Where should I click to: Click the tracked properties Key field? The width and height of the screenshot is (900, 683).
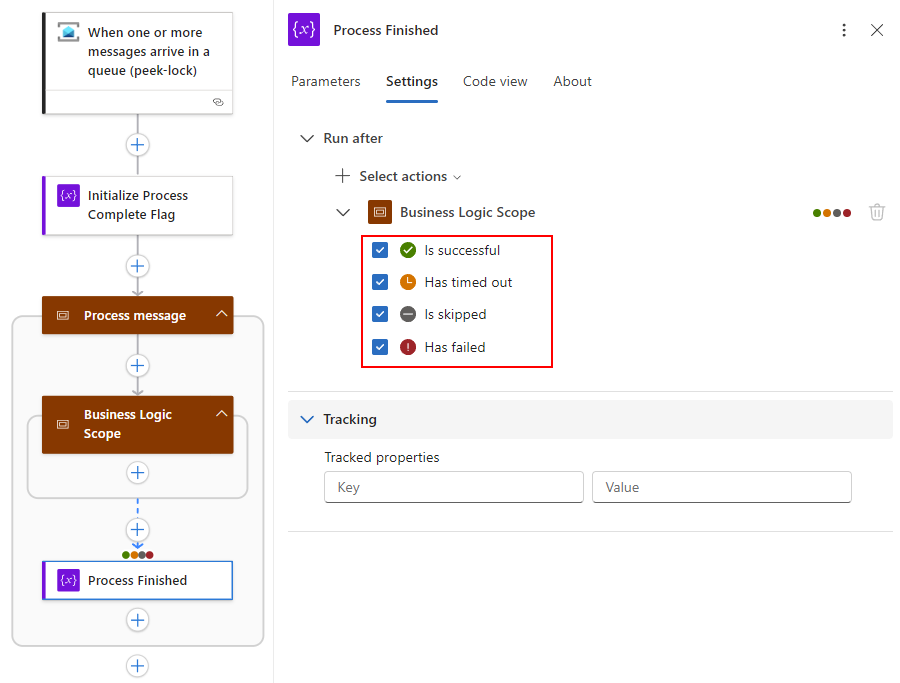[453, 487]
